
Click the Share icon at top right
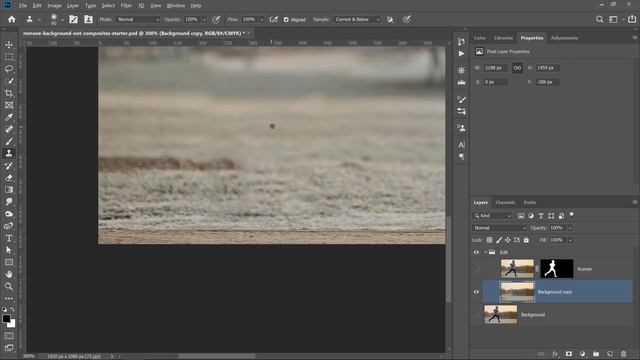[x=632, y=19]
